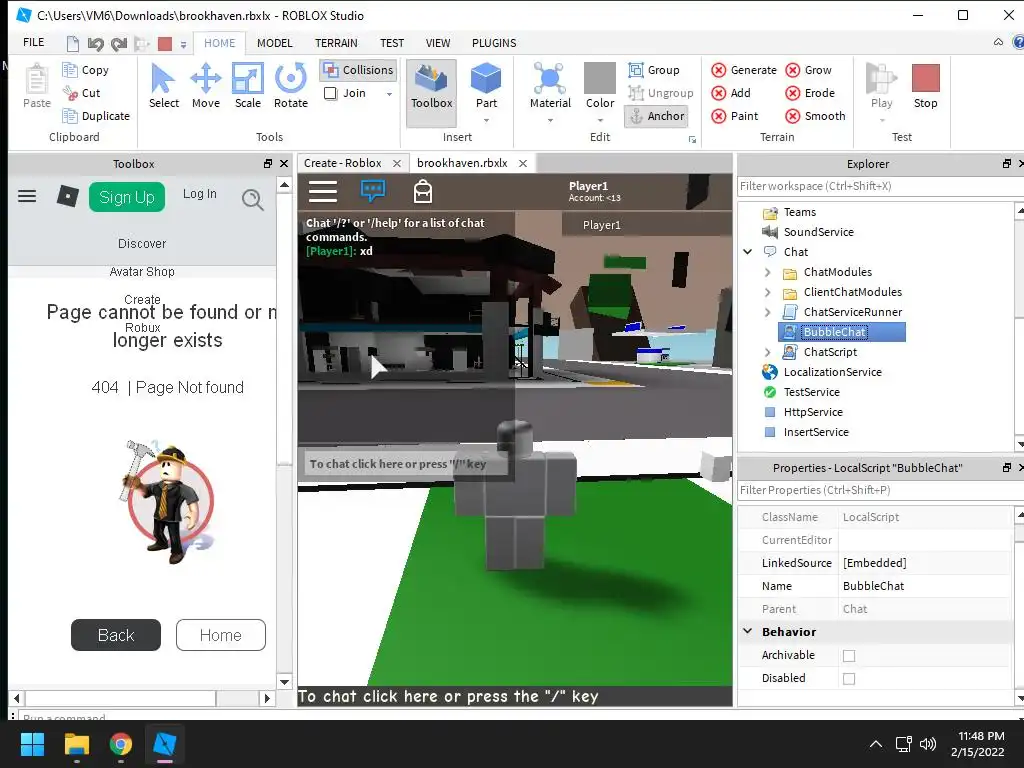Click the Color swatch in Edit group
The image size is (1024, 768).
pyautogui.click(x=600, y=78)
